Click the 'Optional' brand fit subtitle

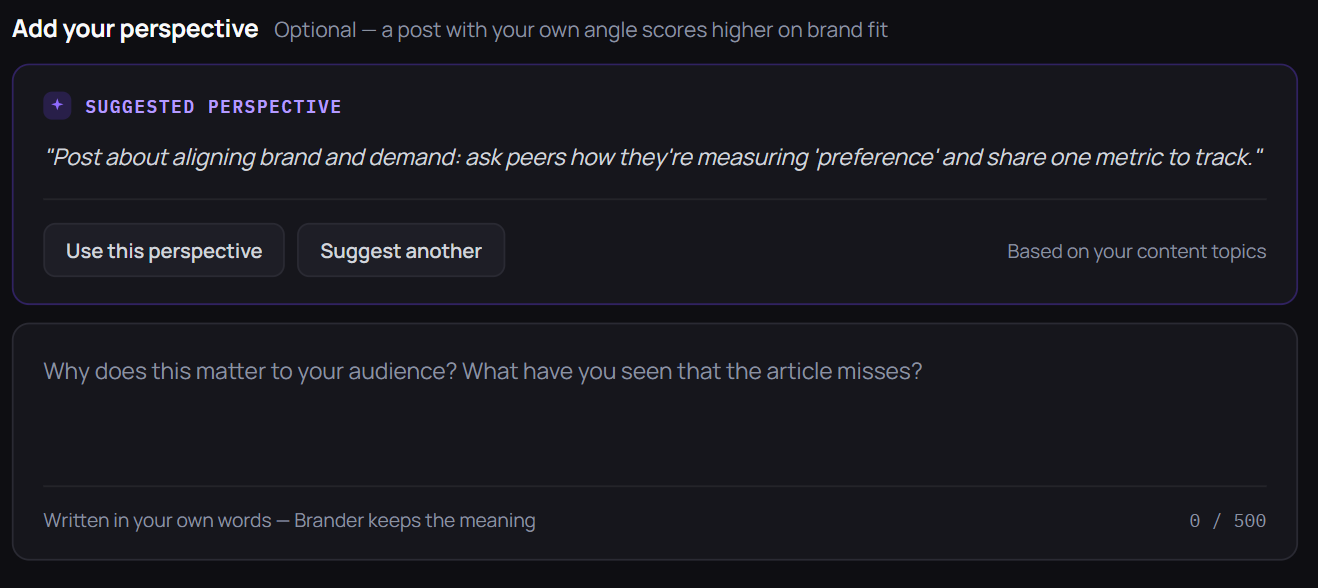pyautogui.click(x=581, y=30)
